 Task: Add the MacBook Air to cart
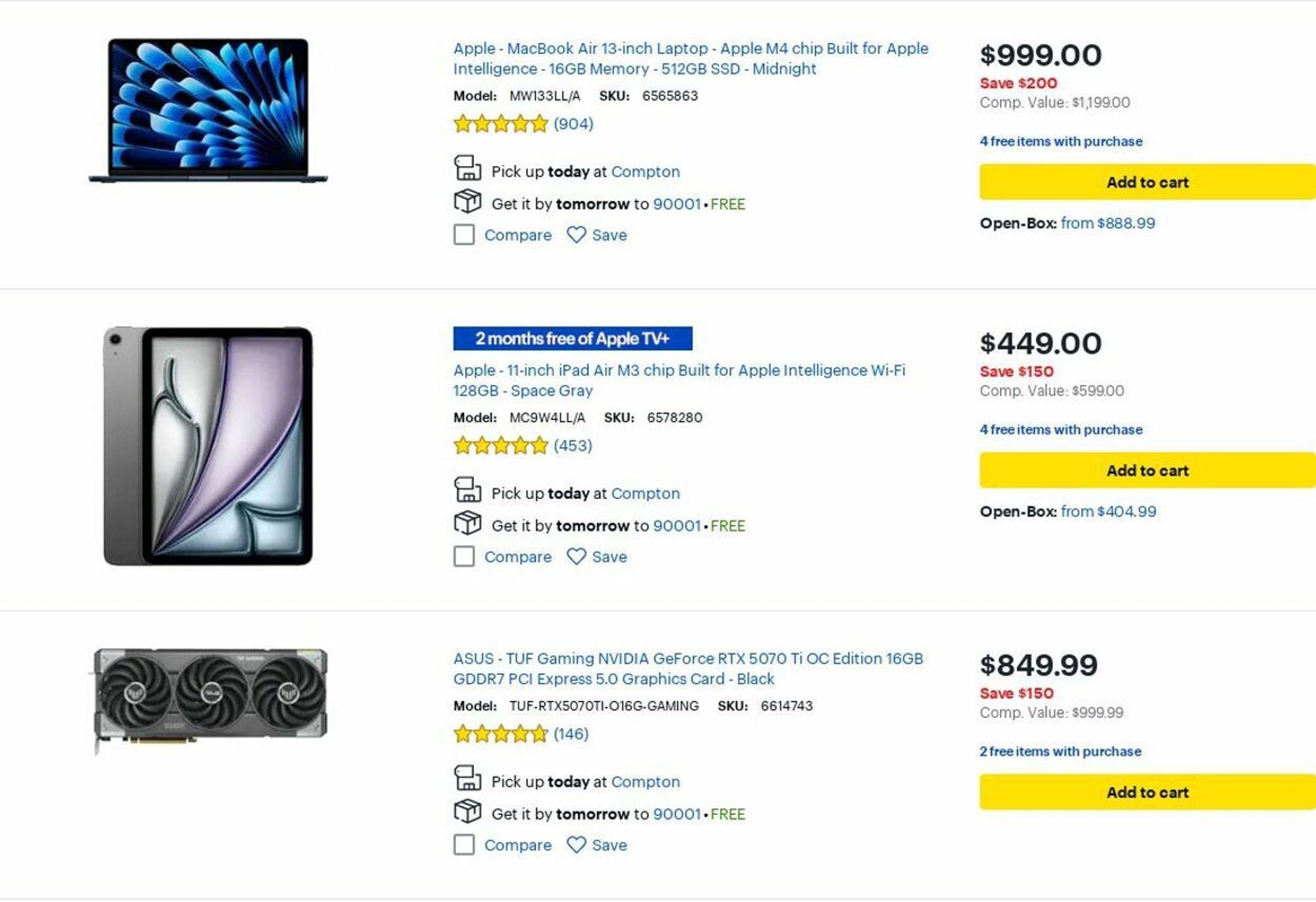click(1147, 182)
